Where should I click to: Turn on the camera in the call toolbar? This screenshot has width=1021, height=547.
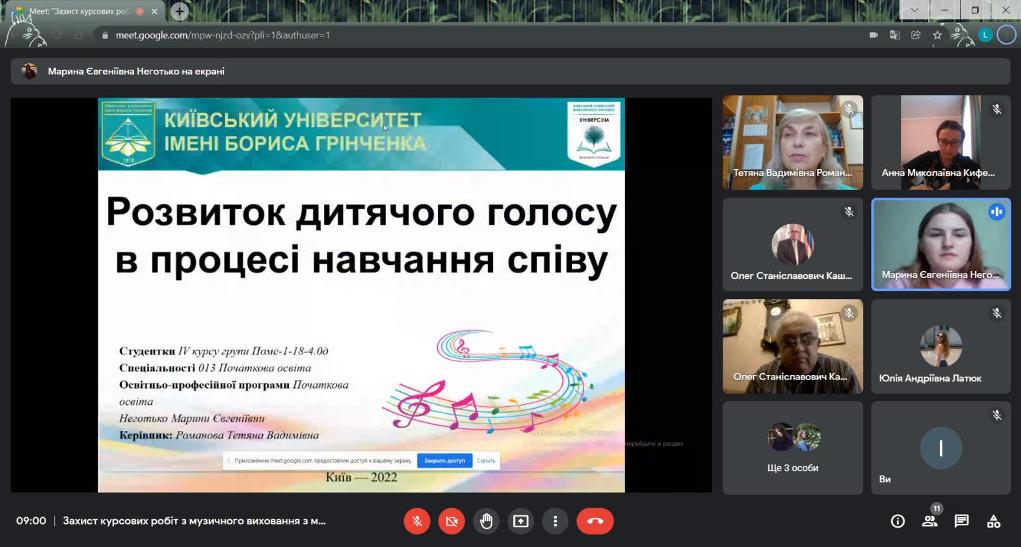tap(452, 521)
